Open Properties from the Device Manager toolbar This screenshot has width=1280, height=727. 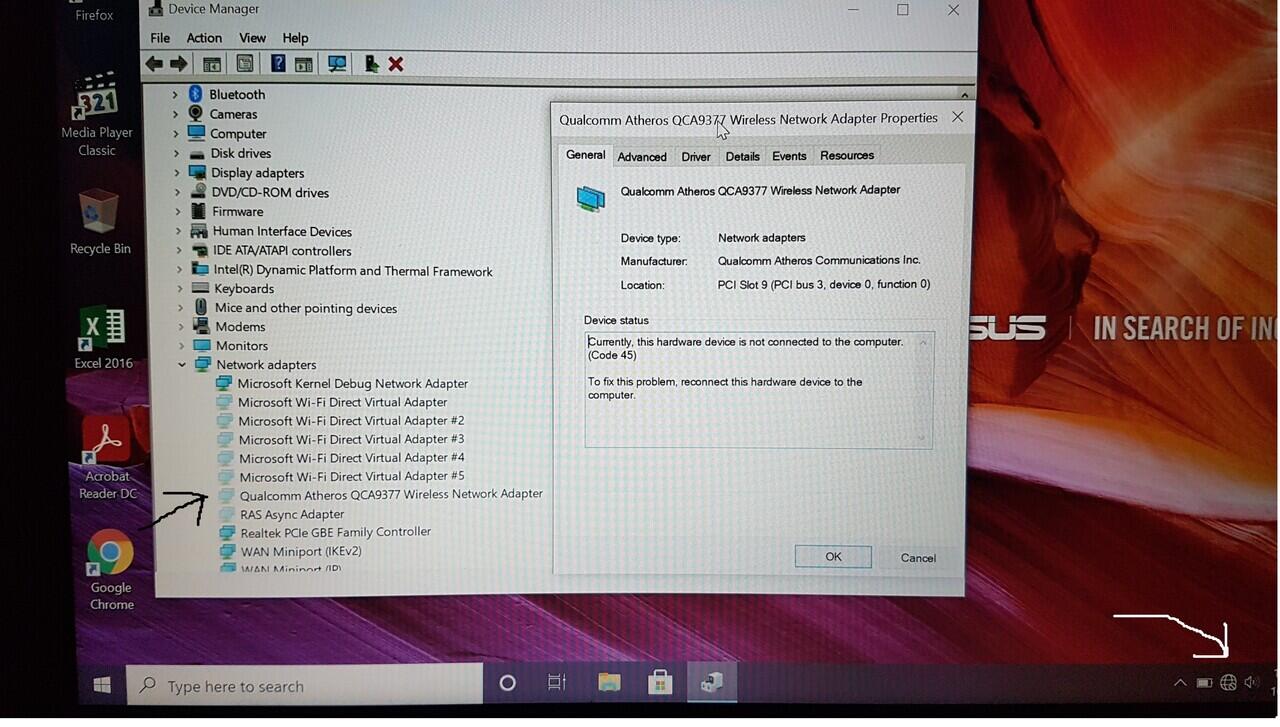coord(245,64)
